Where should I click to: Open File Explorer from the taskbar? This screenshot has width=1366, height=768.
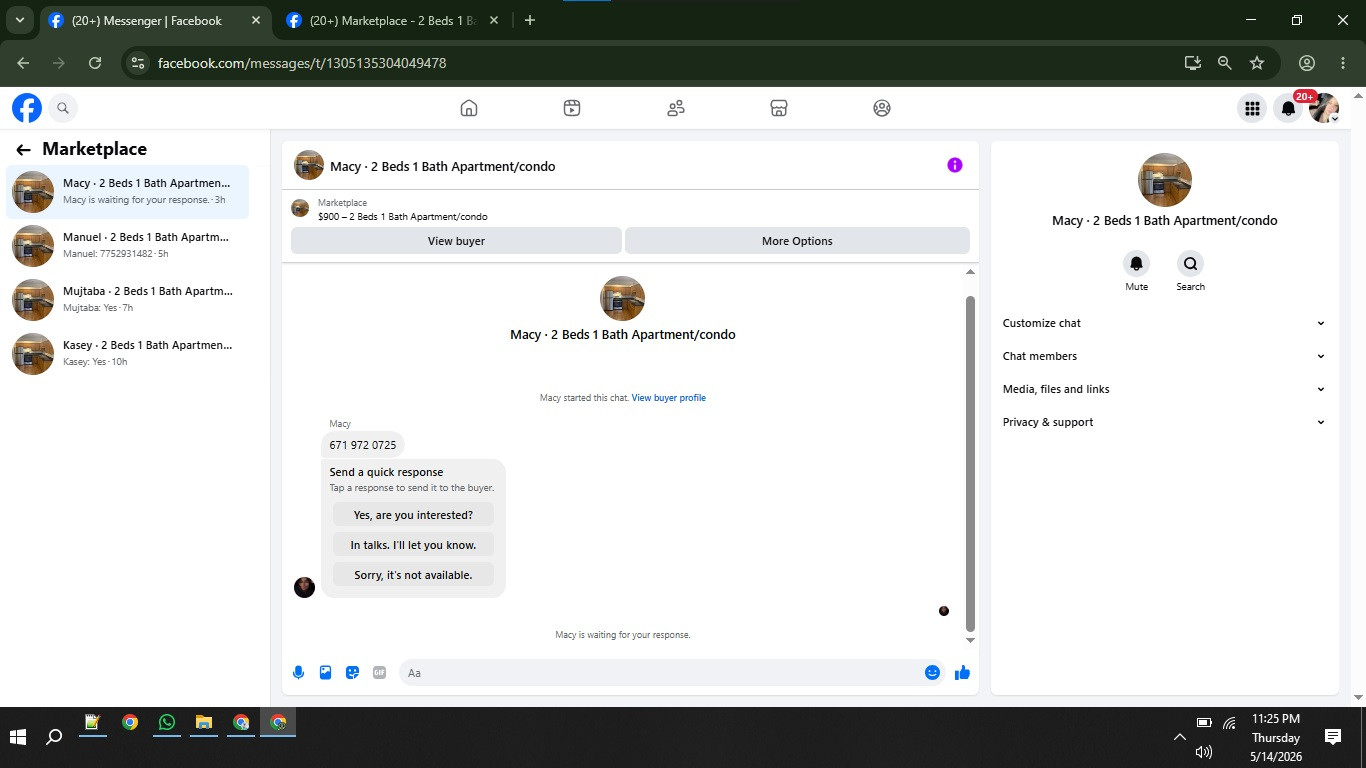point(203,723)
